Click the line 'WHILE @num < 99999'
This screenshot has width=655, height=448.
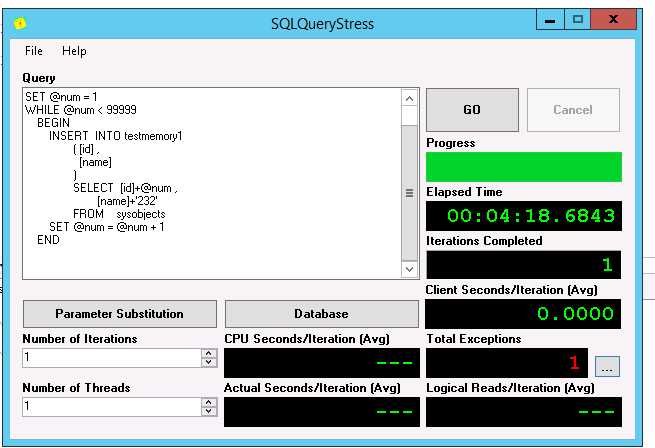point(81,110)
